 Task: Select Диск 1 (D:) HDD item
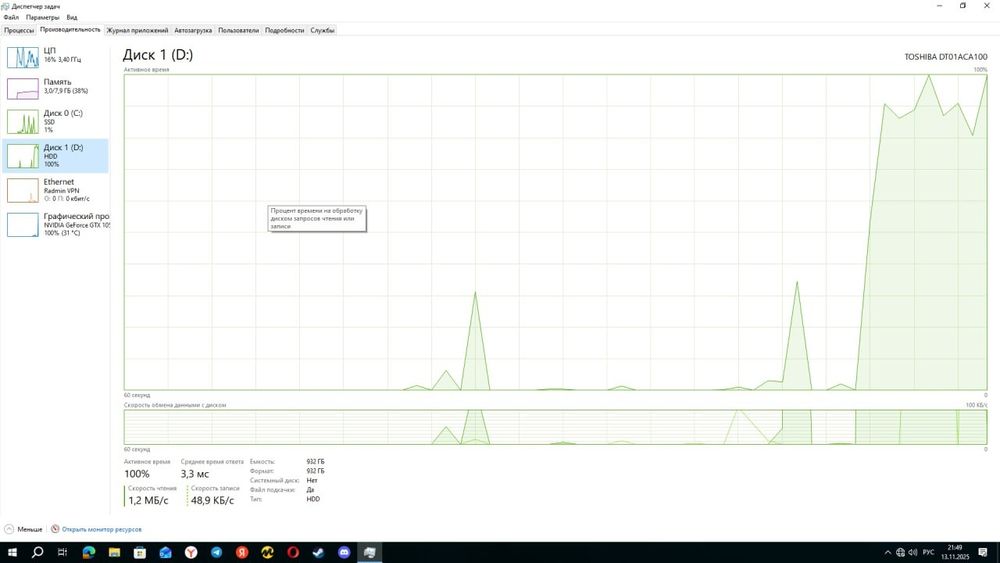tap(55, 156)
